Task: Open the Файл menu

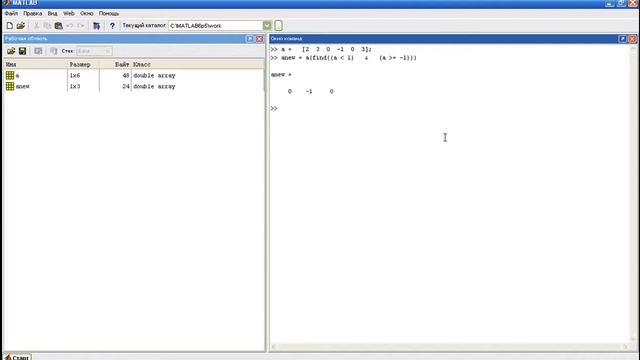Action: point(11,13)
